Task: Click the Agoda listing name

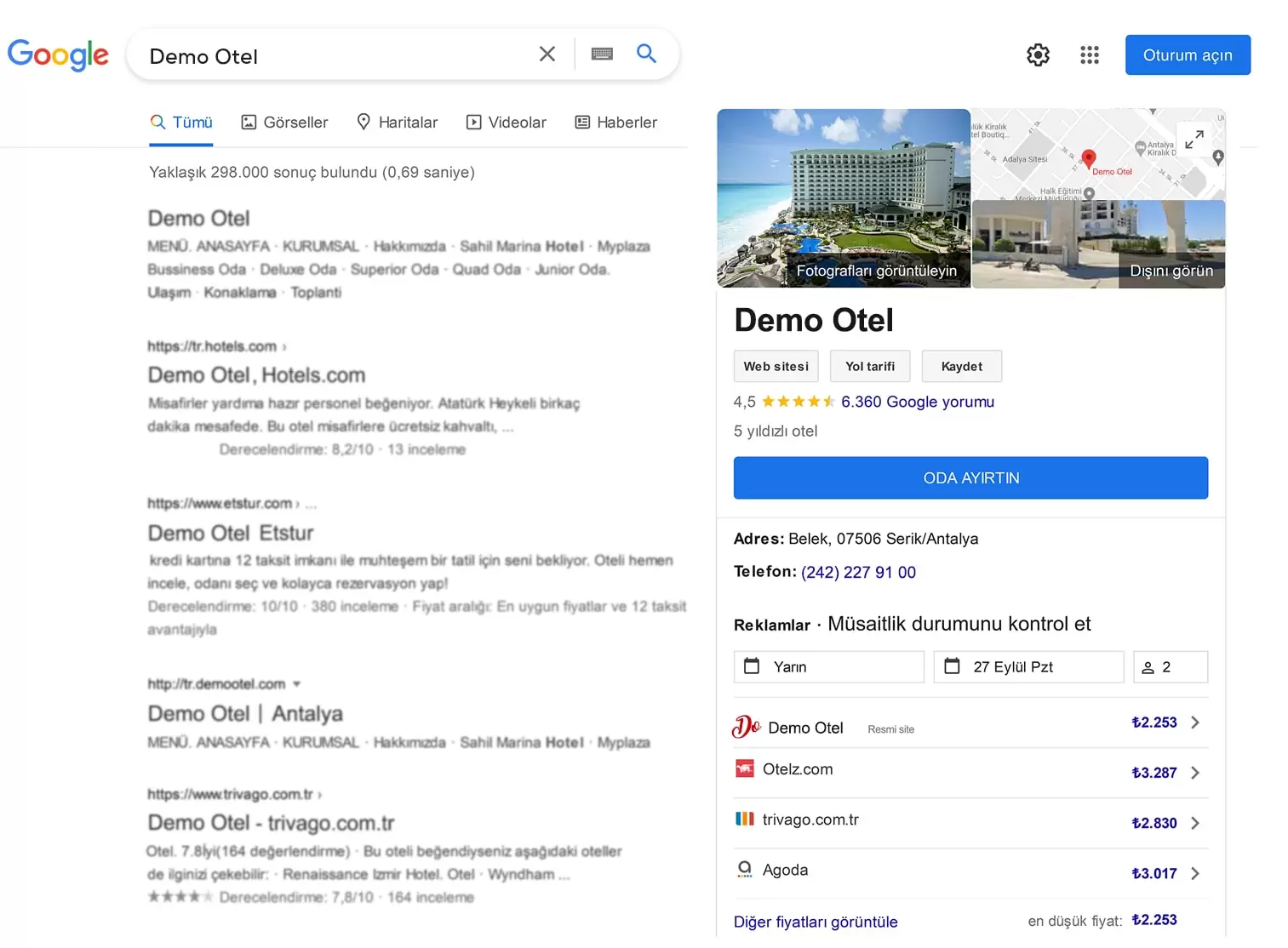Action: [785, 870]
